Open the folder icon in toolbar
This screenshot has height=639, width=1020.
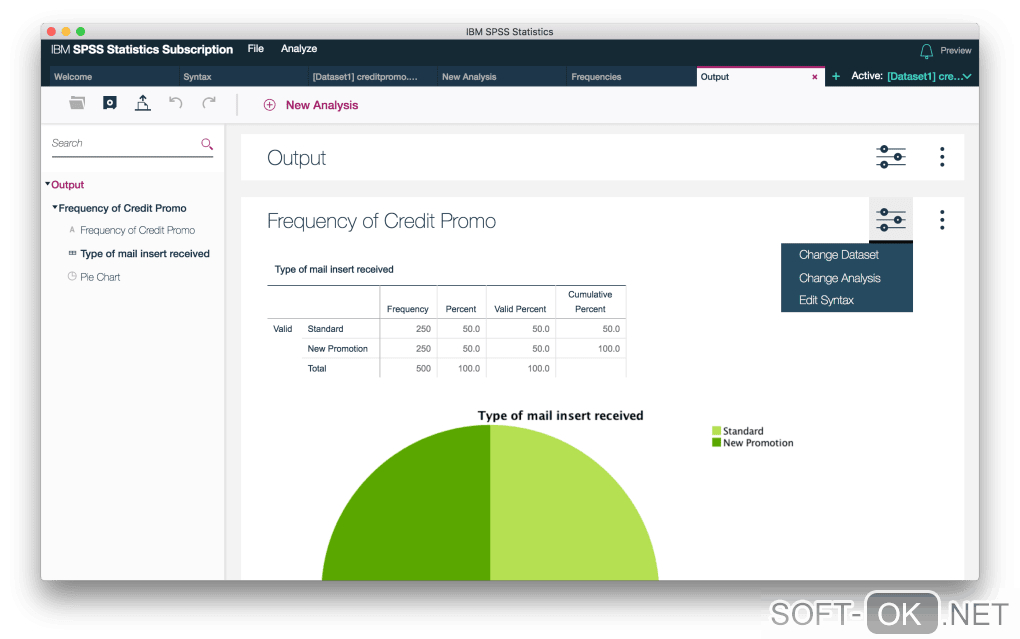77,103
